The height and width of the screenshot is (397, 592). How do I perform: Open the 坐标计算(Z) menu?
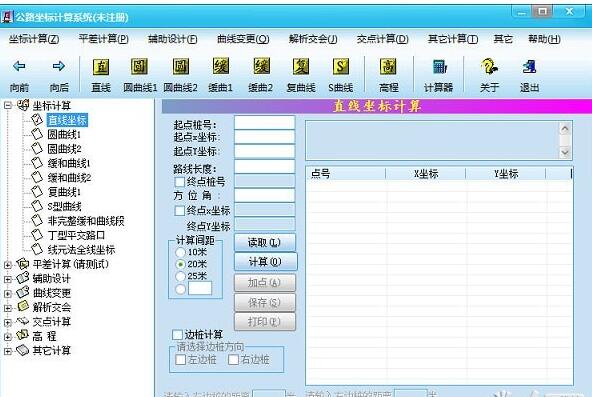pos(34,39)
